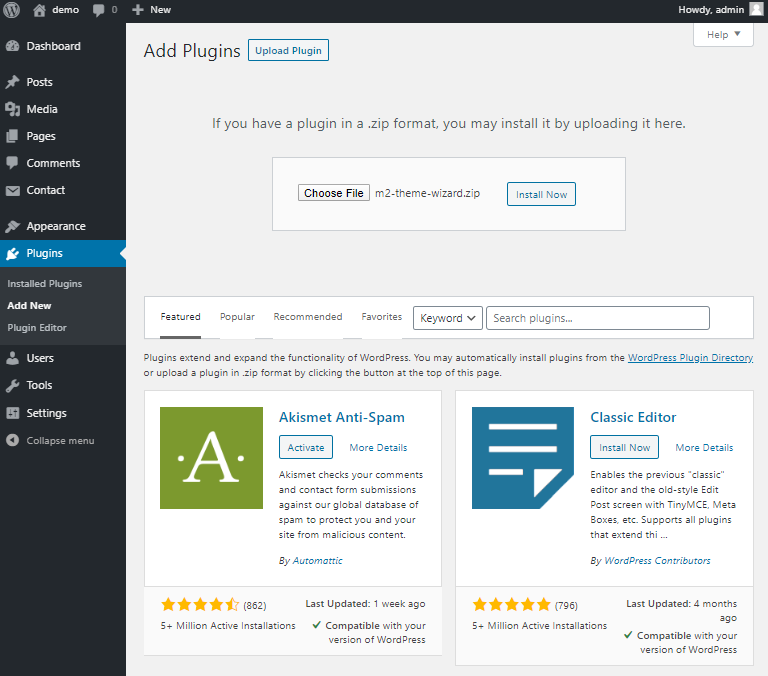Image resolution: width=768 pixels, height=676 pixels.
Task: Click Howdy, admin account menu
Action: (x=711, y=10)
